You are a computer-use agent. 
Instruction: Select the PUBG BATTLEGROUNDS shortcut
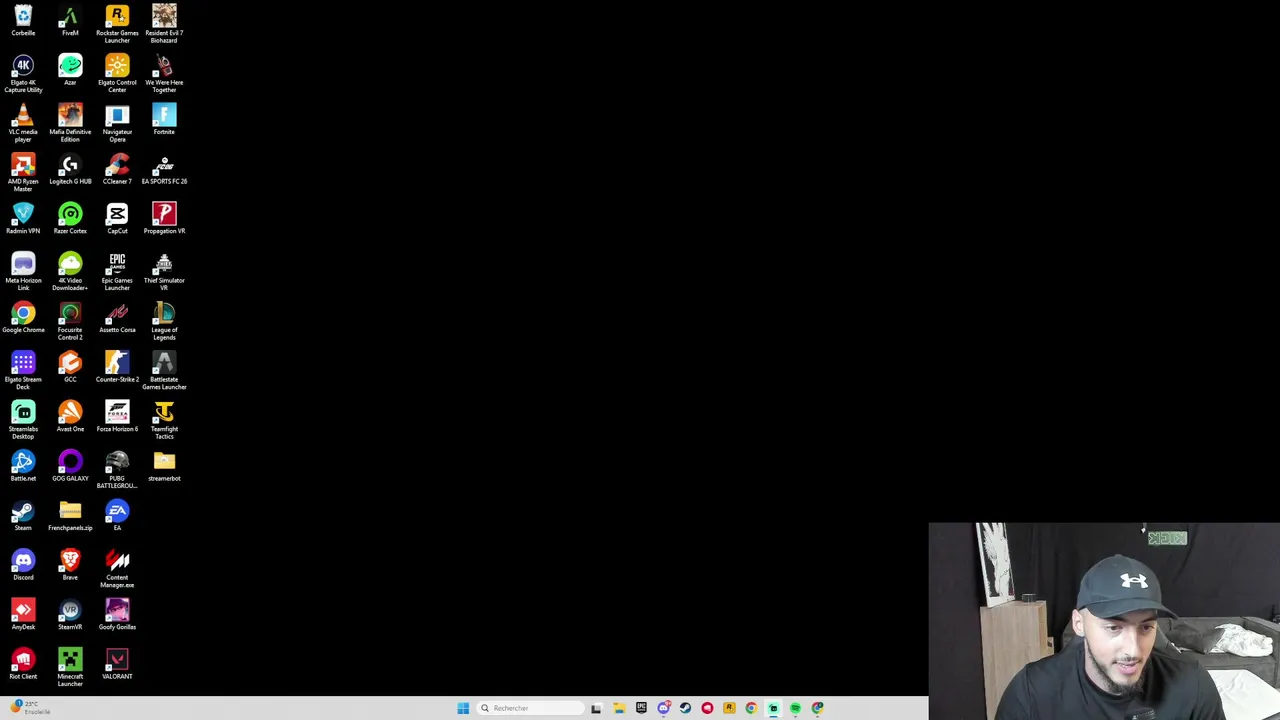(x=117, y=470)
